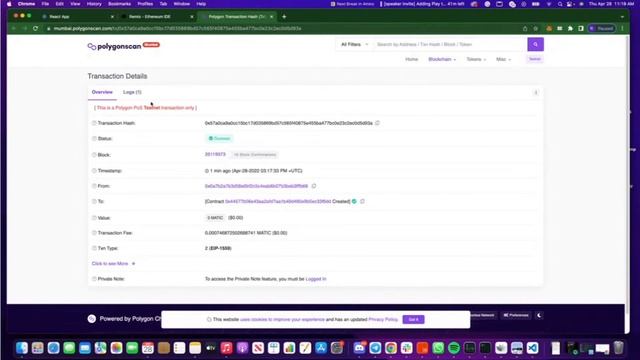Viewport: 640px width, 360px height.
Task: Click help icon beside Private Note label
Action: [x=94, y=279]
